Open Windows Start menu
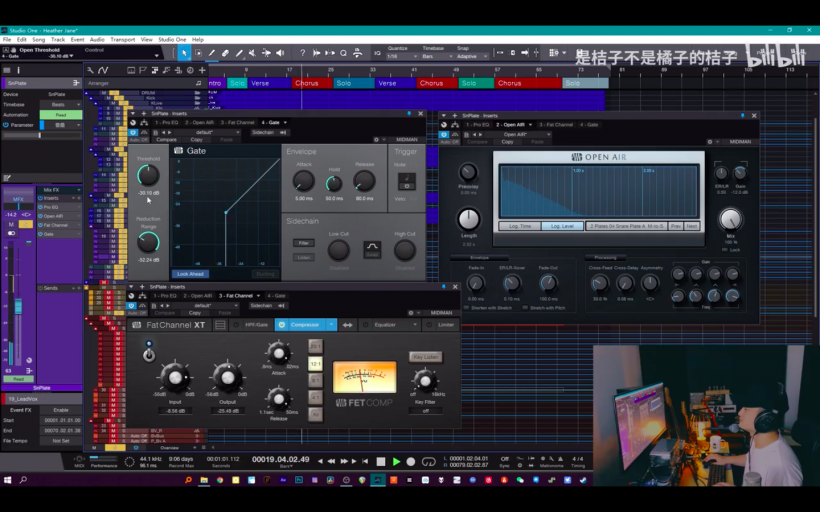 tap(8, 480)
